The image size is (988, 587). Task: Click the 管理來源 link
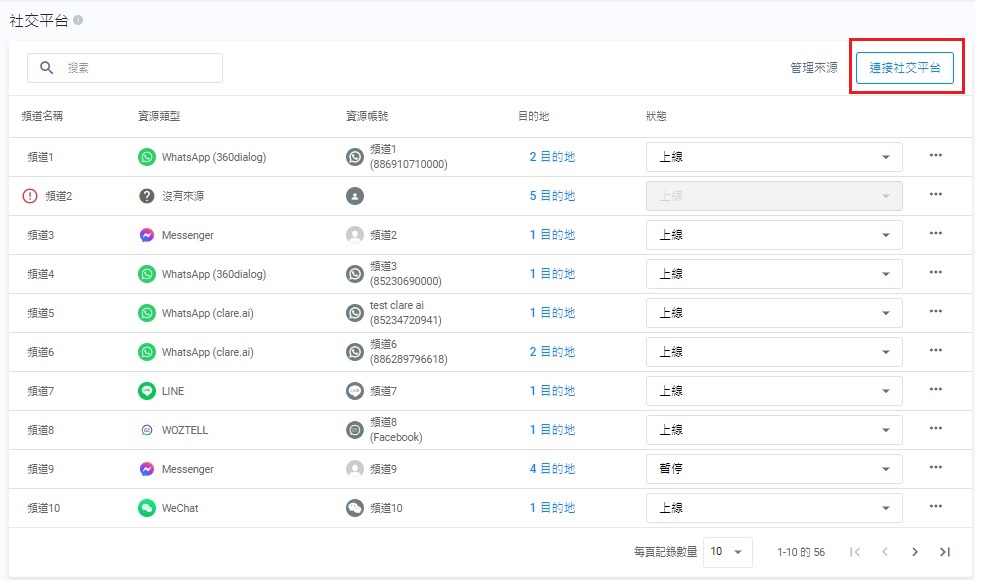813,68
